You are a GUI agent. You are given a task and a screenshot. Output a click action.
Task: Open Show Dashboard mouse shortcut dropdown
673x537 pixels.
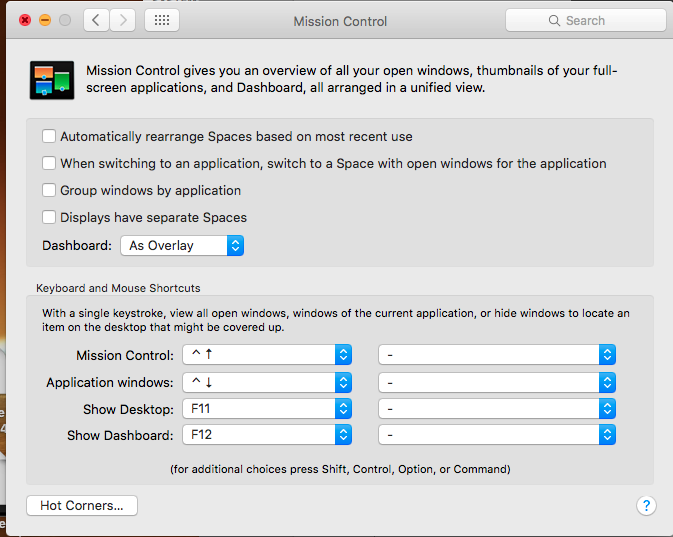tap(496, 435)
